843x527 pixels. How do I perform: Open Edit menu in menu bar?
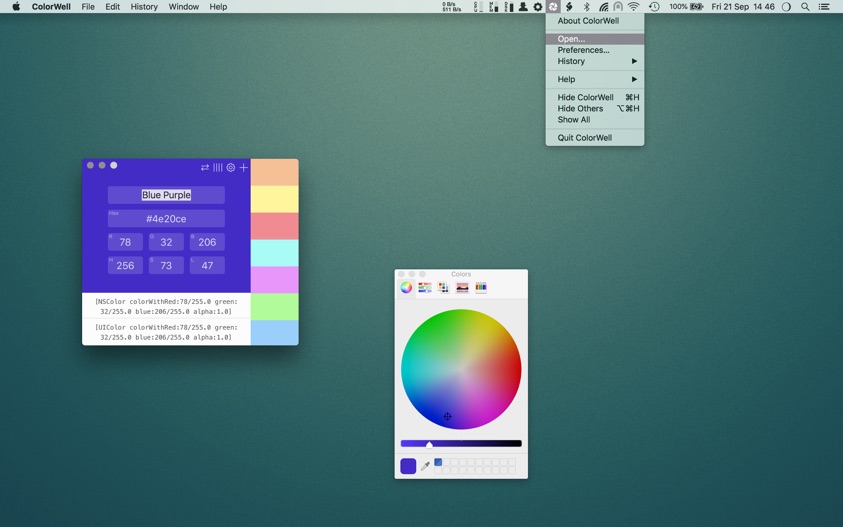pyautogui.click(x=112, y=6)
